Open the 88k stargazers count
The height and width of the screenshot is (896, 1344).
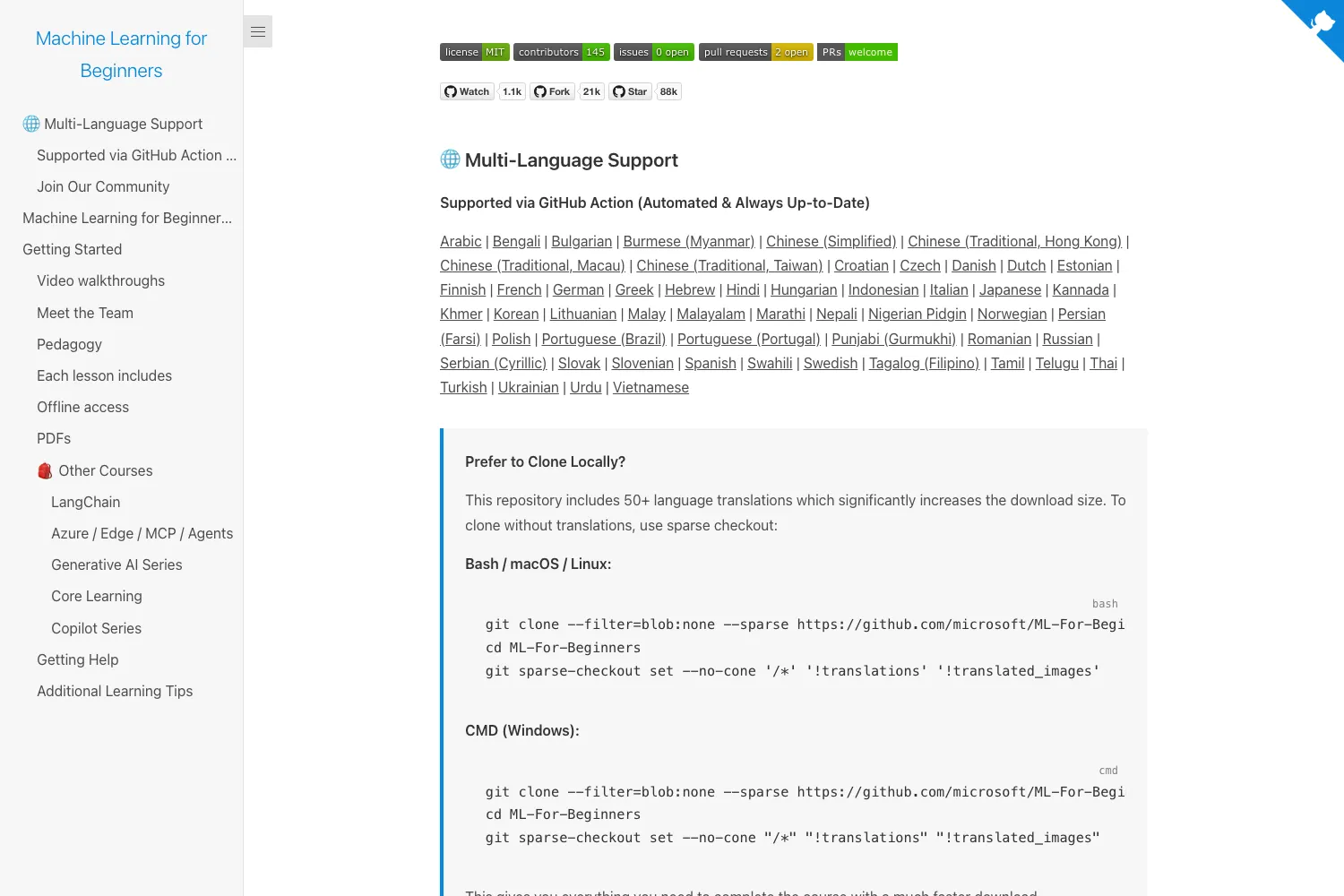(x=668, y=91)
